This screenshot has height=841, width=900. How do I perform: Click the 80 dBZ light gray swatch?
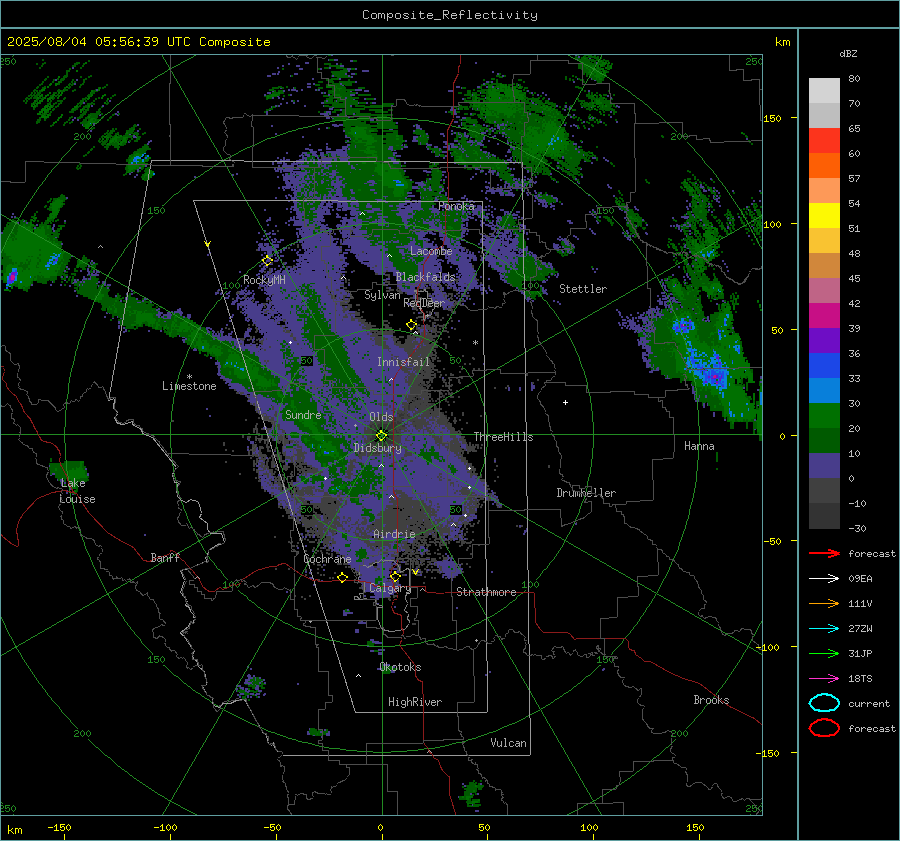click(824, 90)
